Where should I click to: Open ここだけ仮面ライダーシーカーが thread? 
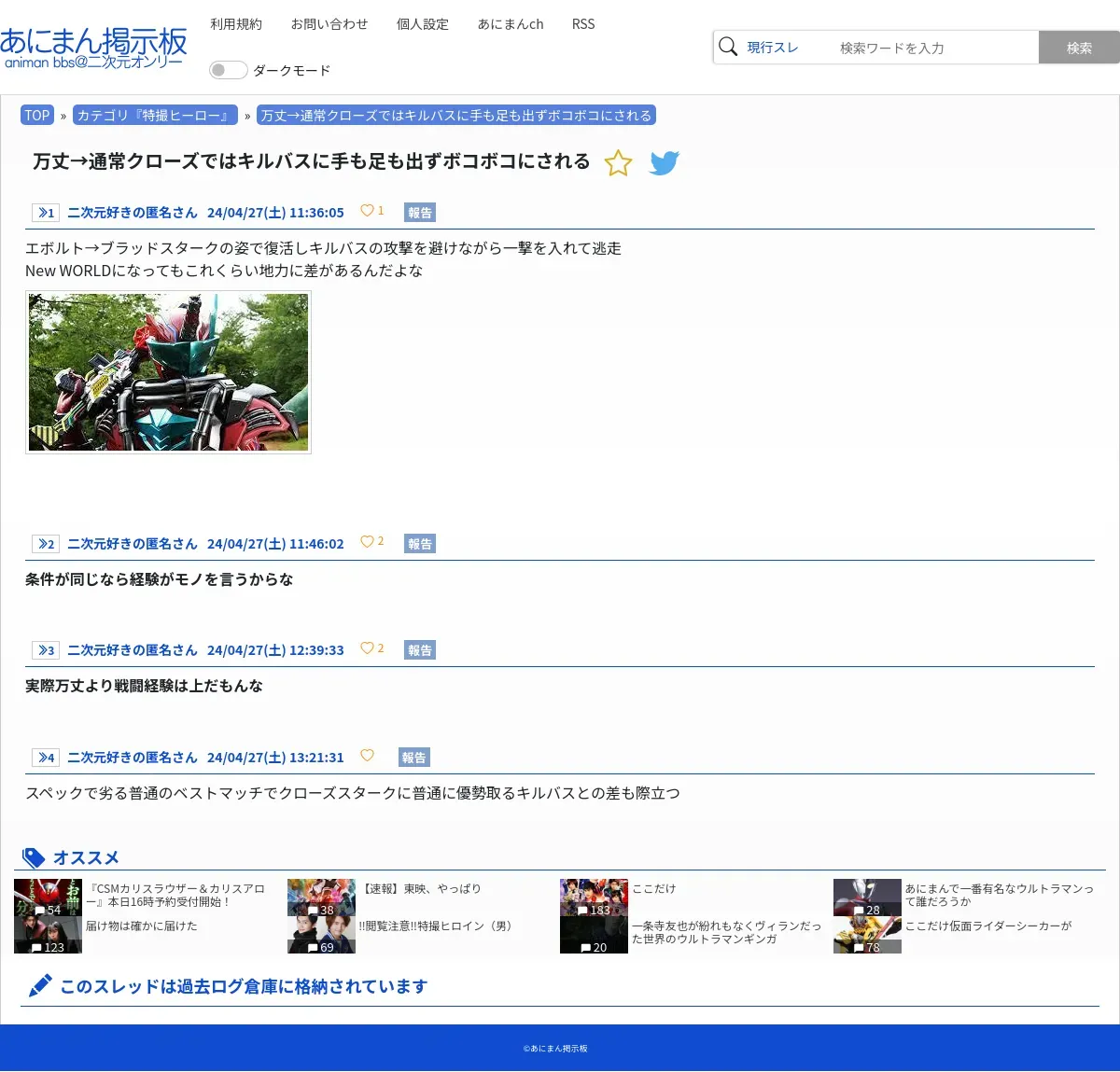click(x=988, y=926)
